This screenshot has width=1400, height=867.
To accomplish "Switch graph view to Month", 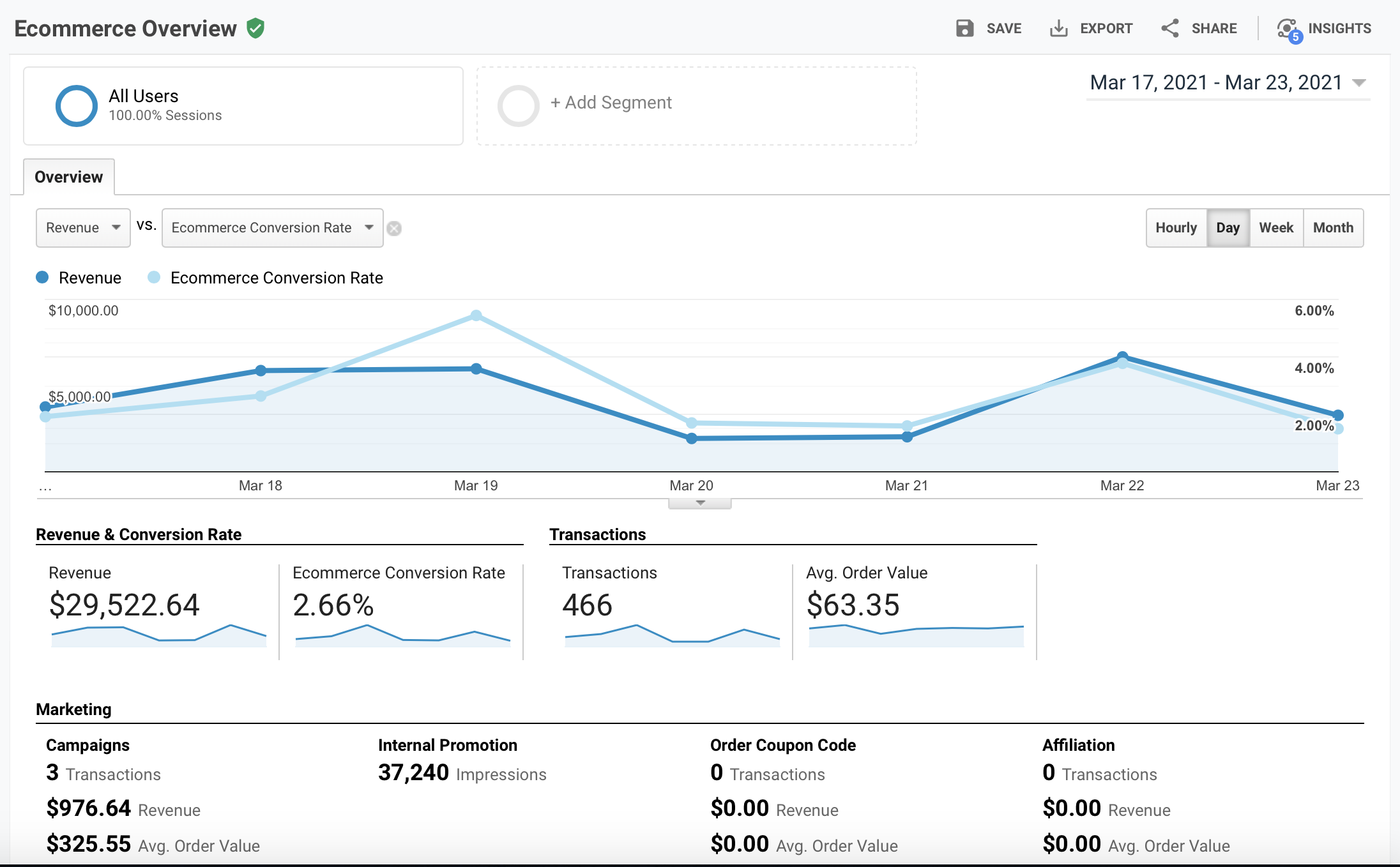I will (x=1333, y=228).
